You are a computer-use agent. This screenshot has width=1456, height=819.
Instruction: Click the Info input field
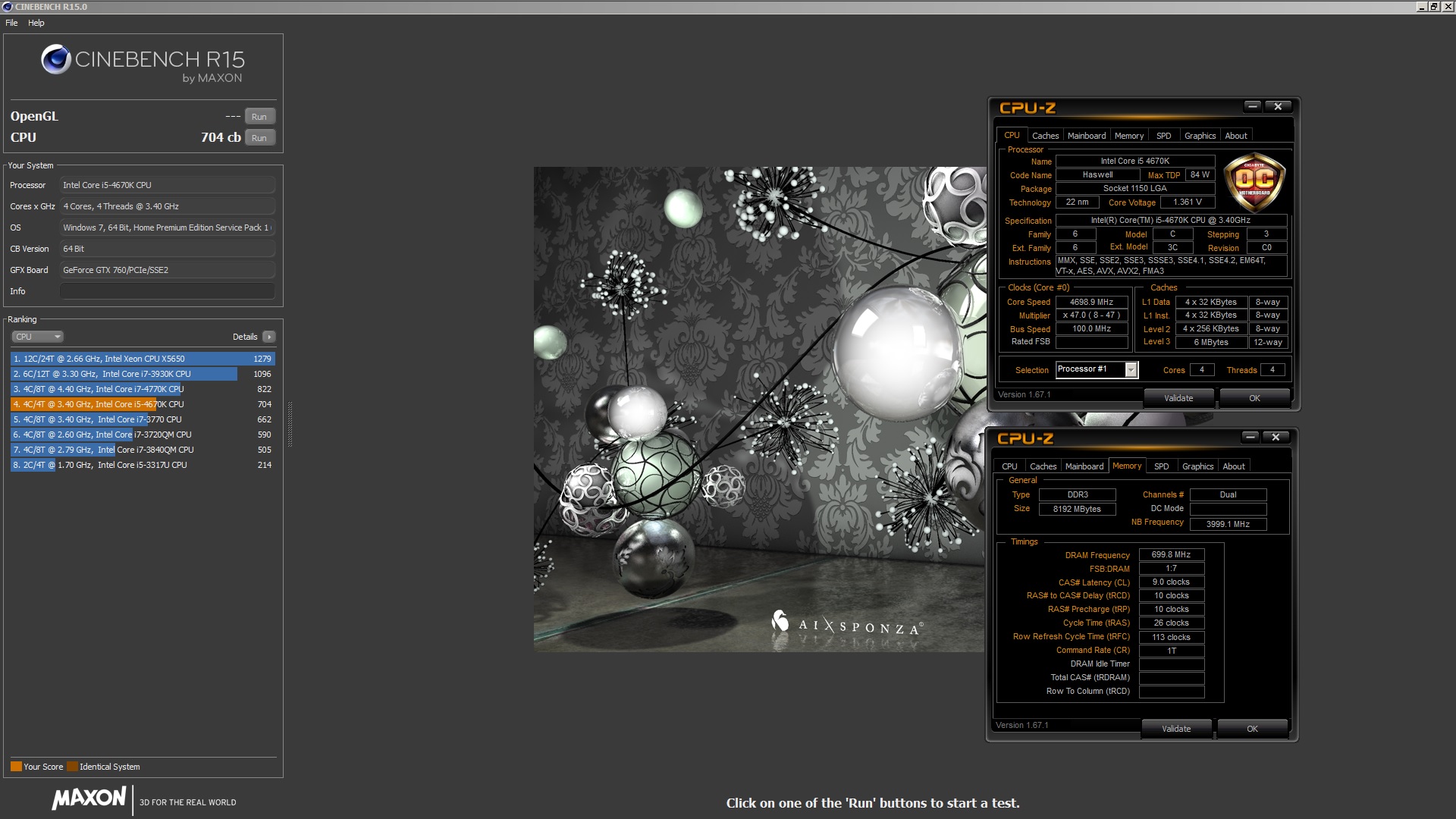(168, 291)
